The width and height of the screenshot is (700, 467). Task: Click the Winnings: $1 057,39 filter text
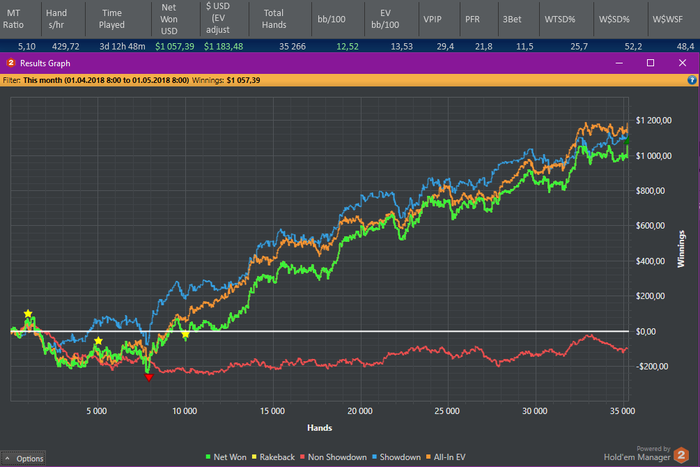pyautogui.click(x=226, y=80)
